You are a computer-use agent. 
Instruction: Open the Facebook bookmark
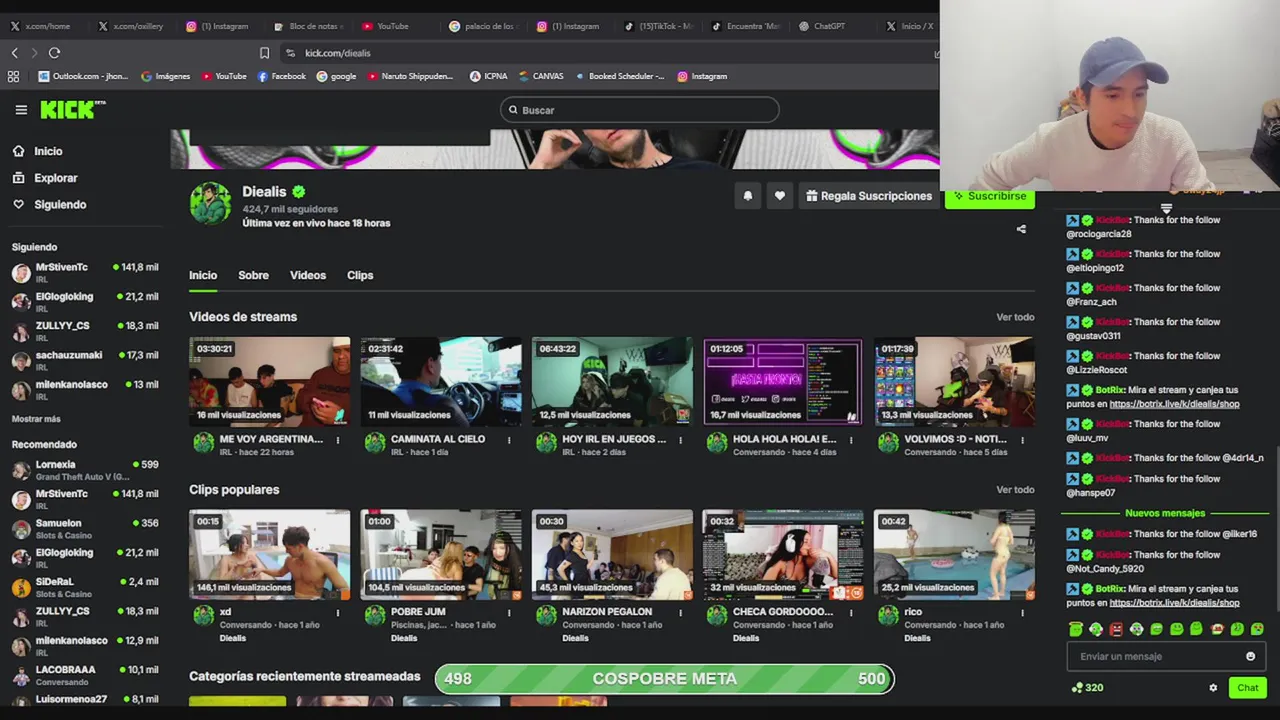pyautogui.click(x=282, y=76)
